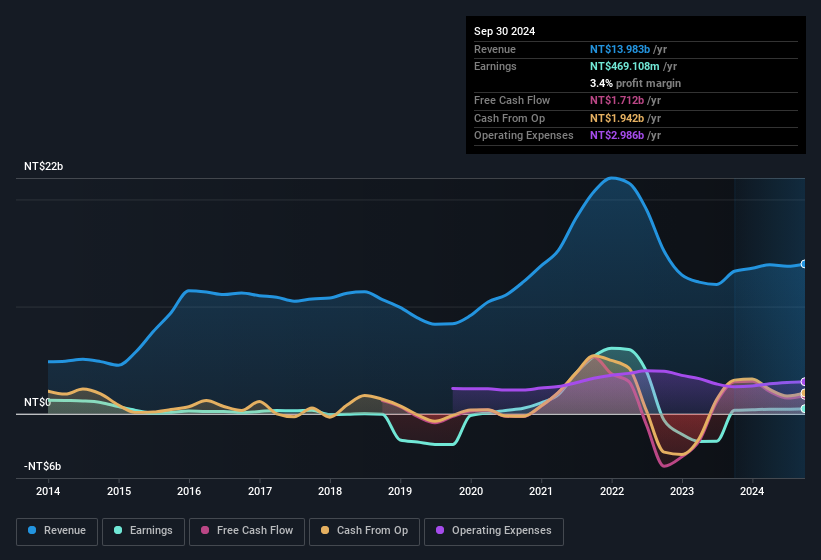Click the 2023 x-axis label

click(682, 491)
